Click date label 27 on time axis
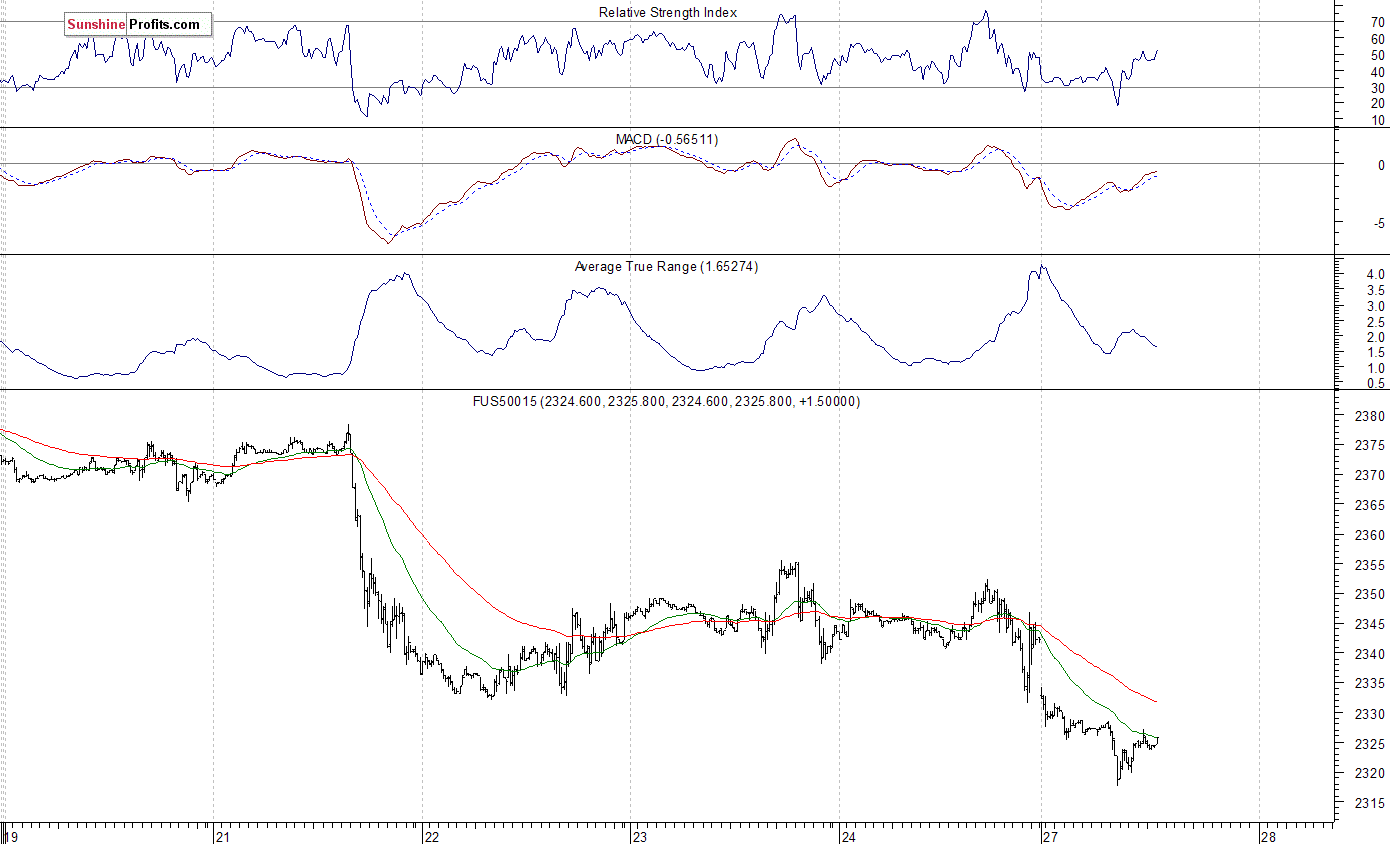 point(1049,837)
